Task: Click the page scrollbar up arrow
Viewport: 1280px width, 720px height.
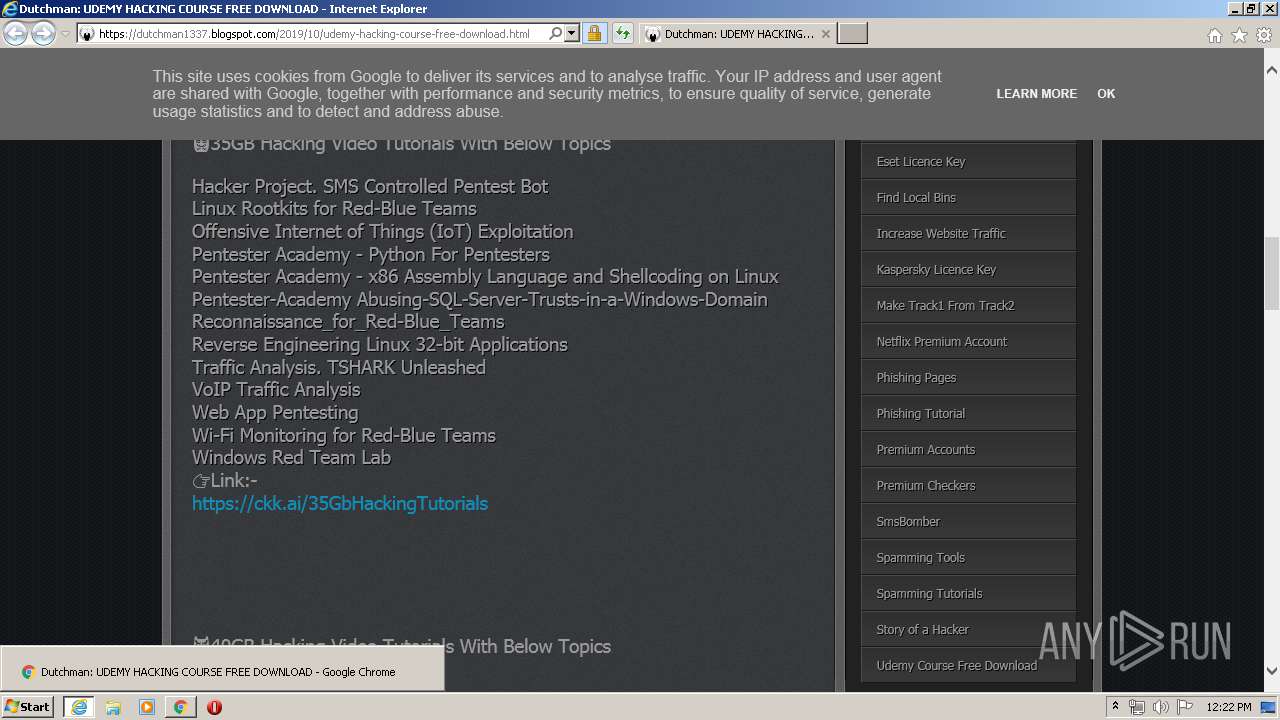Action: click(x=1272, y=71)
